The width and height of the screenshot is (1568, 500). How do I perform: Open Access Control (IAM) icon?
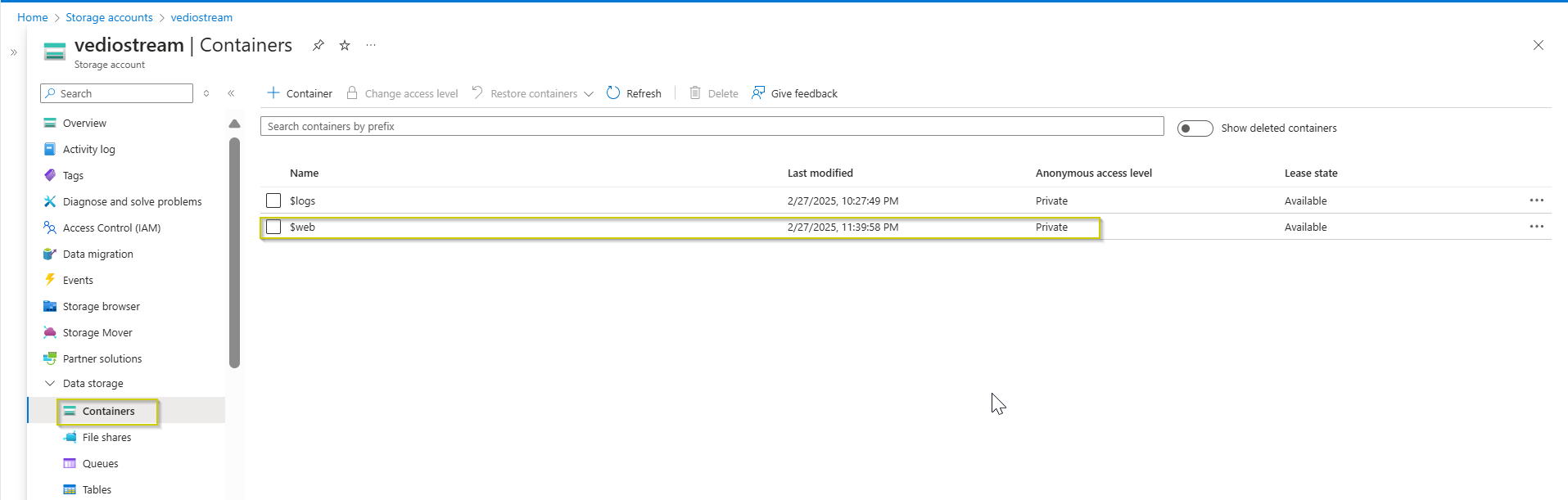[x=50, y=227]
